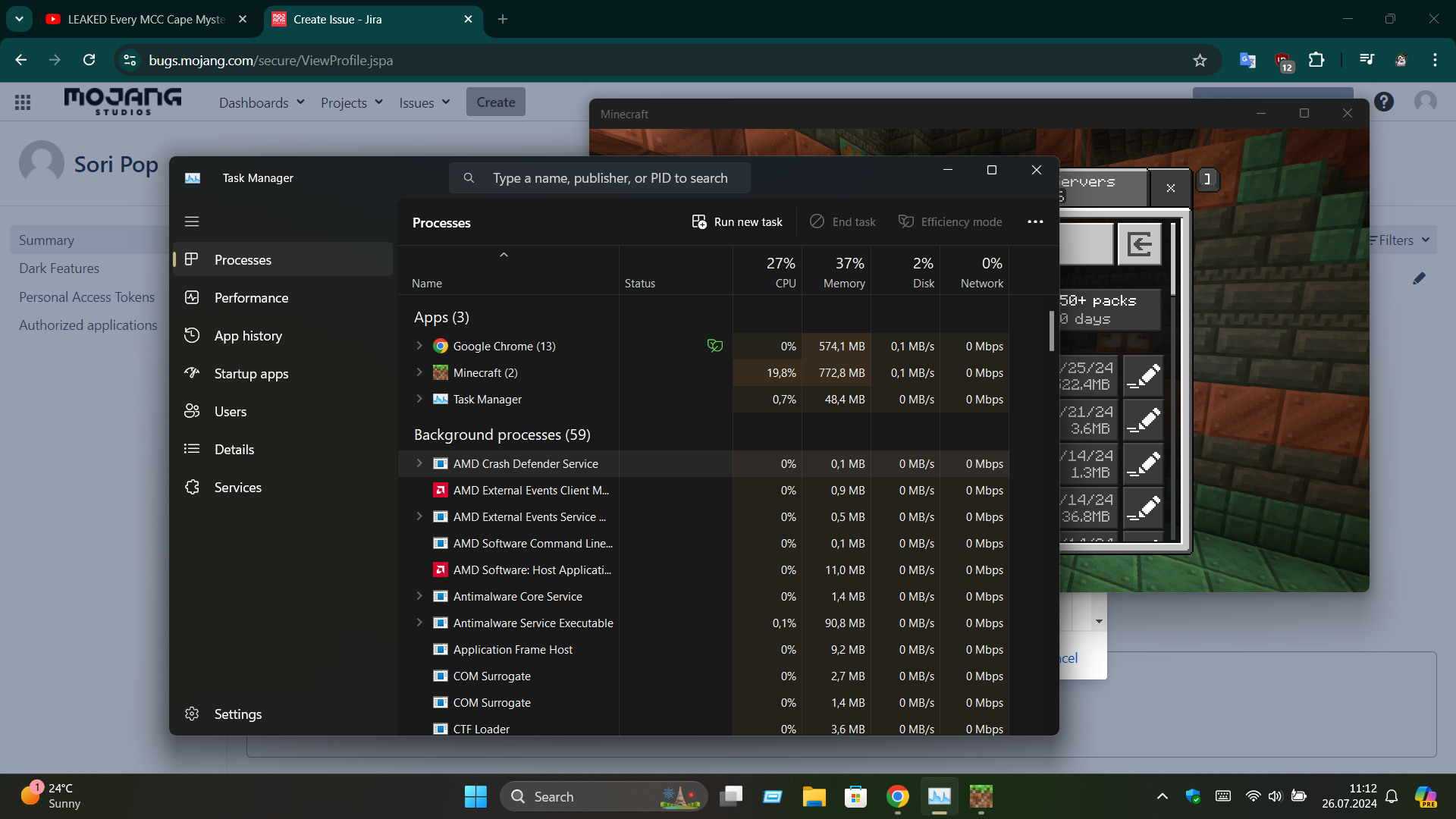Click the Run new task icon
The width and height of the screenshot is (1456, 819).
(698, 221)
